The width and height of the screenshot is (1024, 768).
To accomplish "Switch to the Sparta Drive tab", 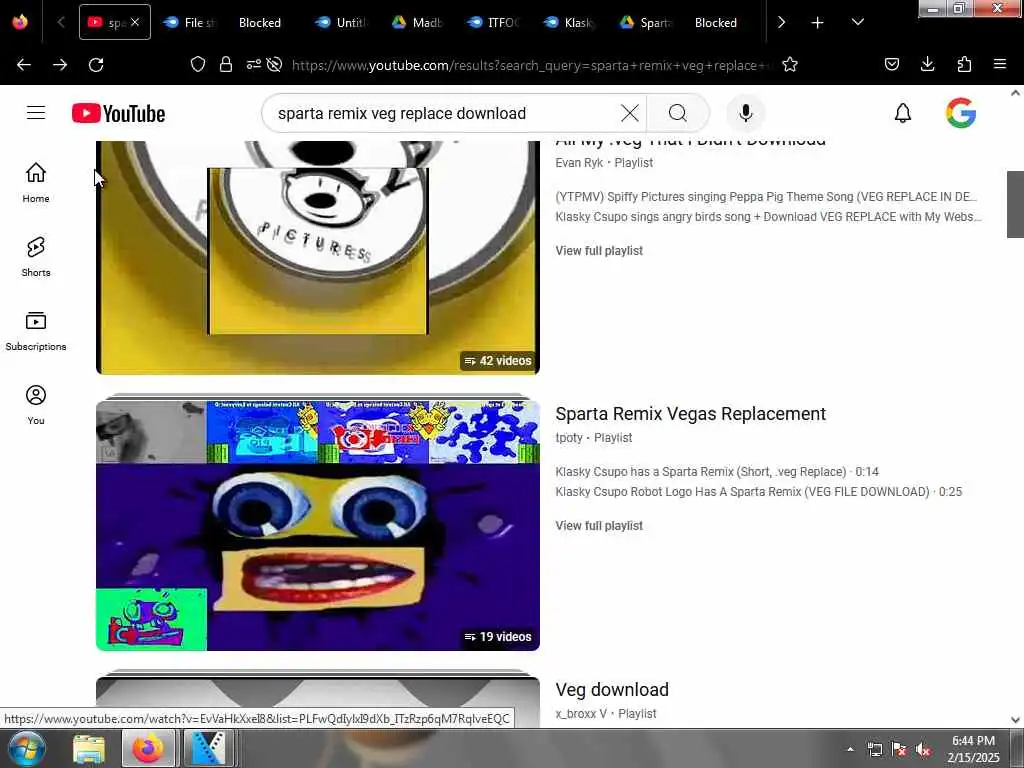I will coord(647,22).
